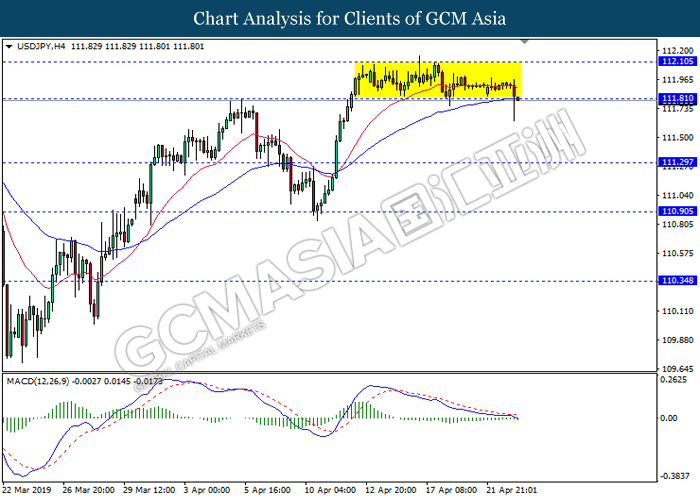This screenshot has width=700, height=500.
Task: Click the OHLC values 111.829 111.829 111.801 111.801
Action: point(138,46)
